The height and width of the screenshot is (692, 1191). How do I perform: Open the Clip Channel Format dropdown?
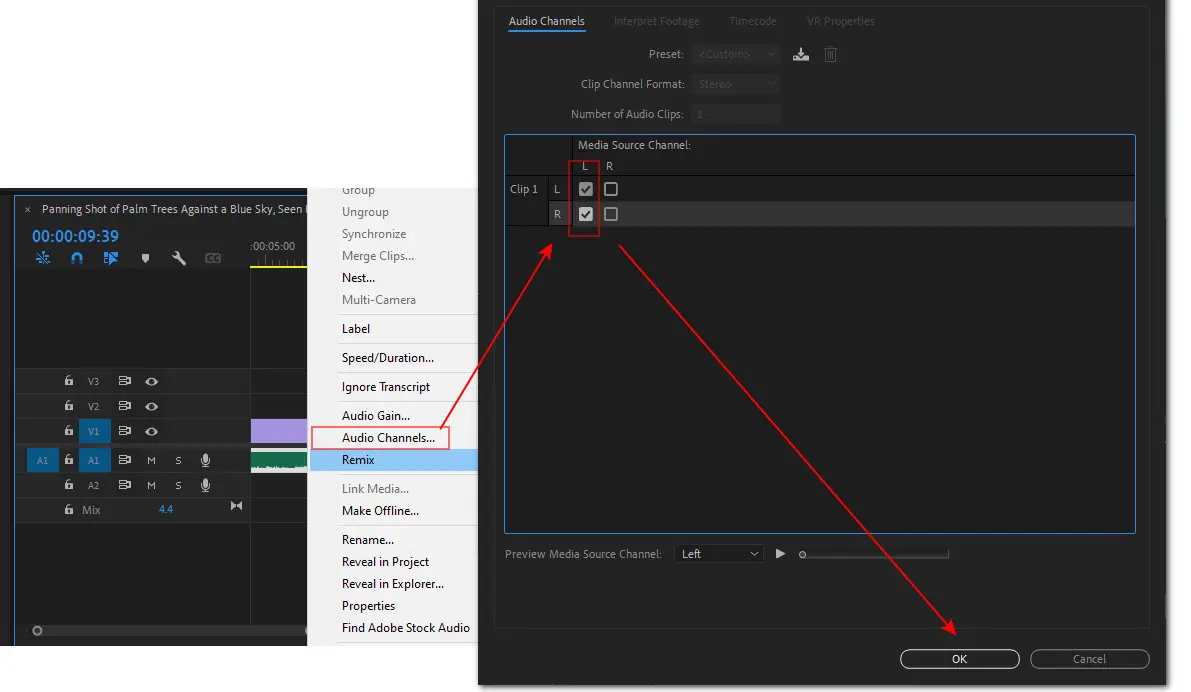(736, 84)
